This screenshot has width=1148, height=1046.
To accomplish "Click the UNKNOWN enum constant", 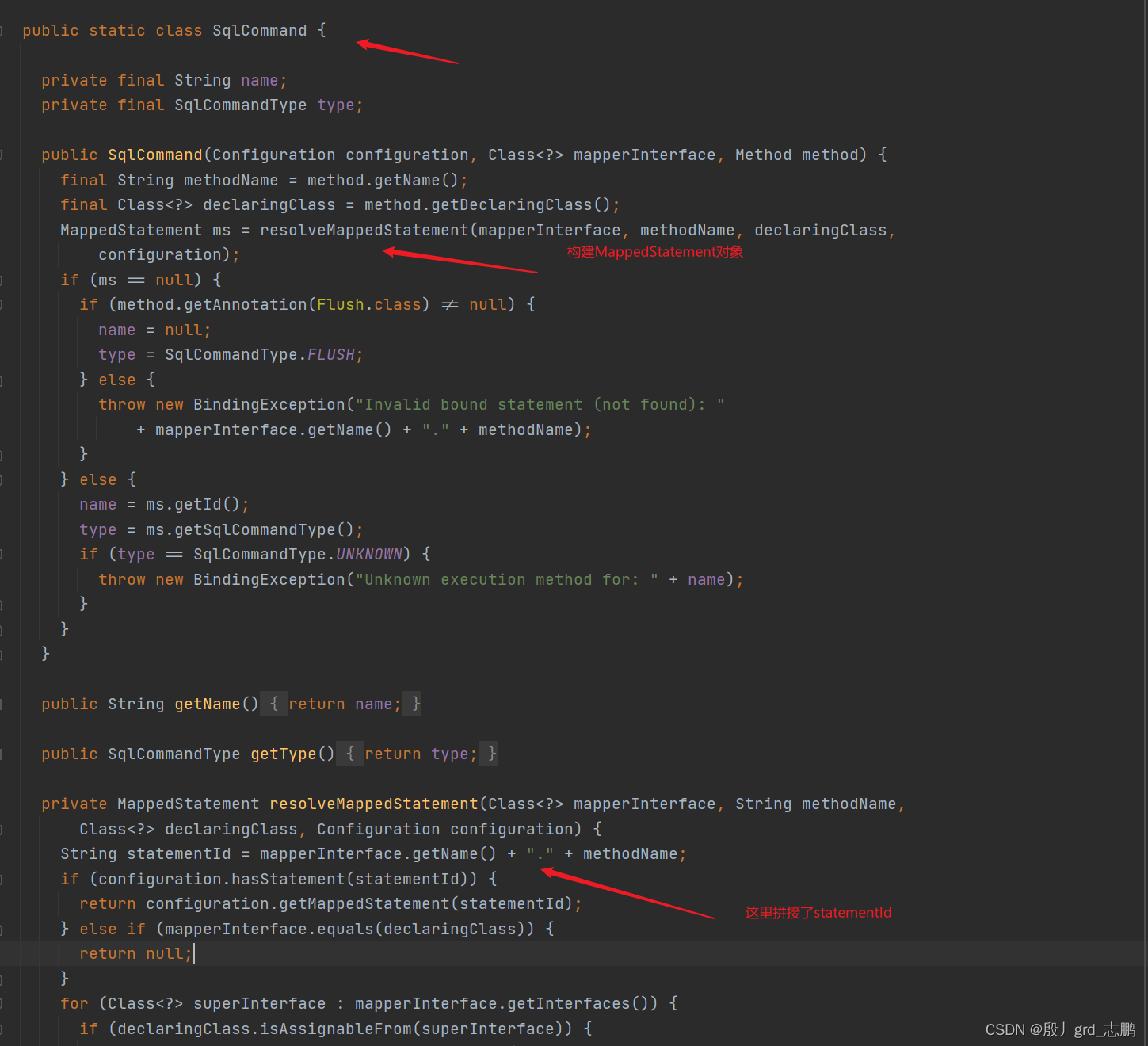I will click(369, 554).
